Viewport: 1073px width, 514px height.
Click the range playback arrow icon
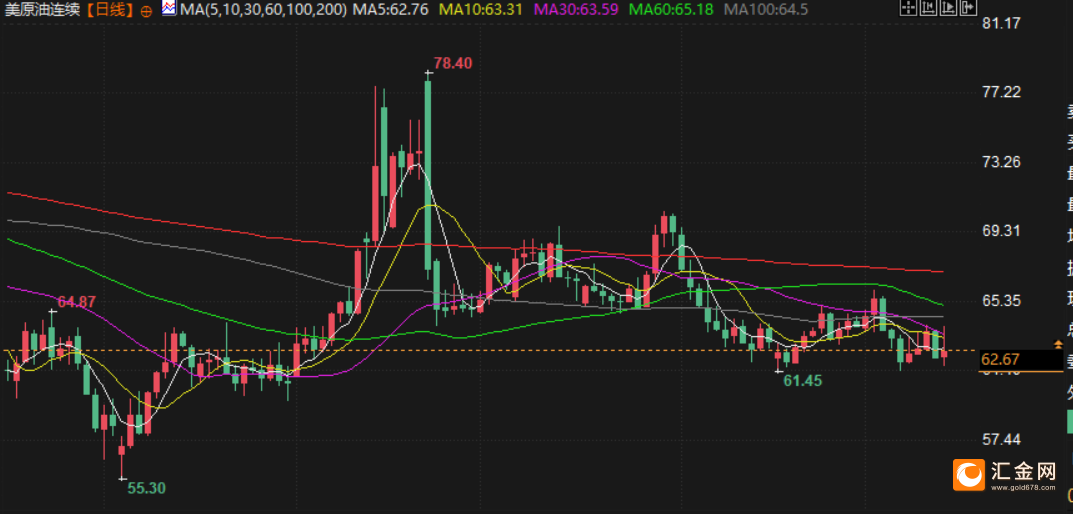948,8
